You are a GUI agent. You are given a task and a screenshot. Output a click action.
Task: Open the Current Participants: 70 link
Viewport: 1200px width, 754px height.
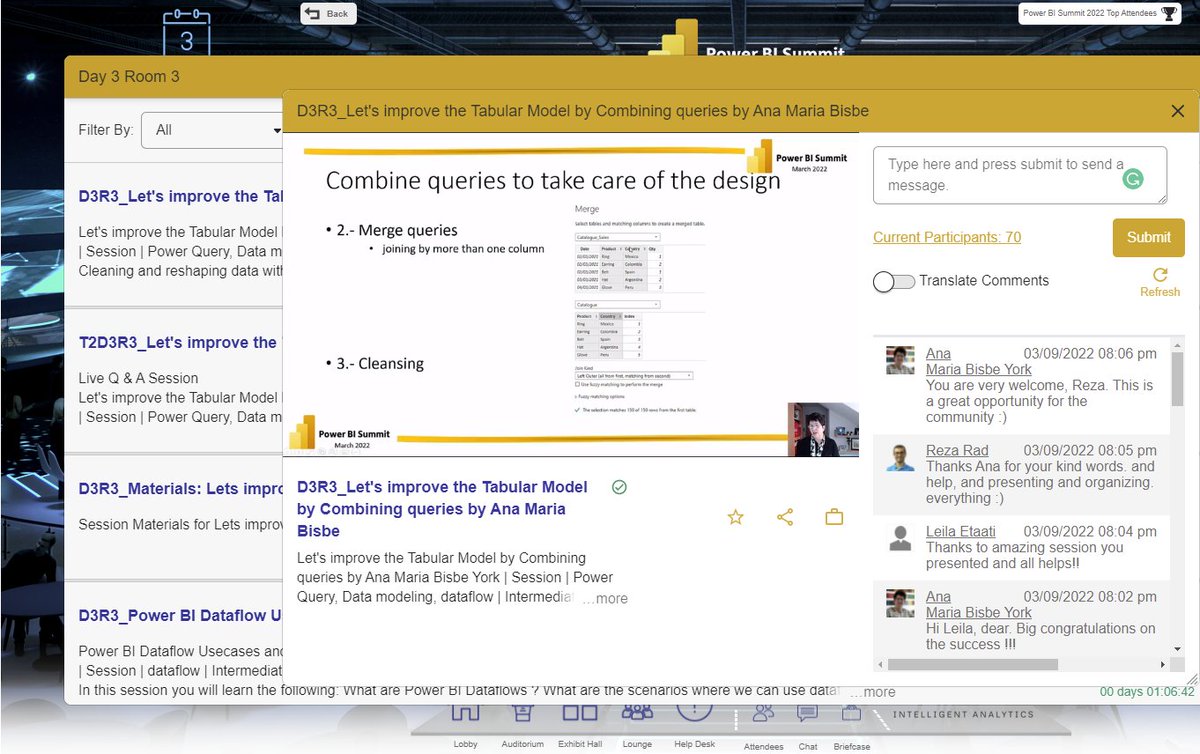(x=947, y=237)
